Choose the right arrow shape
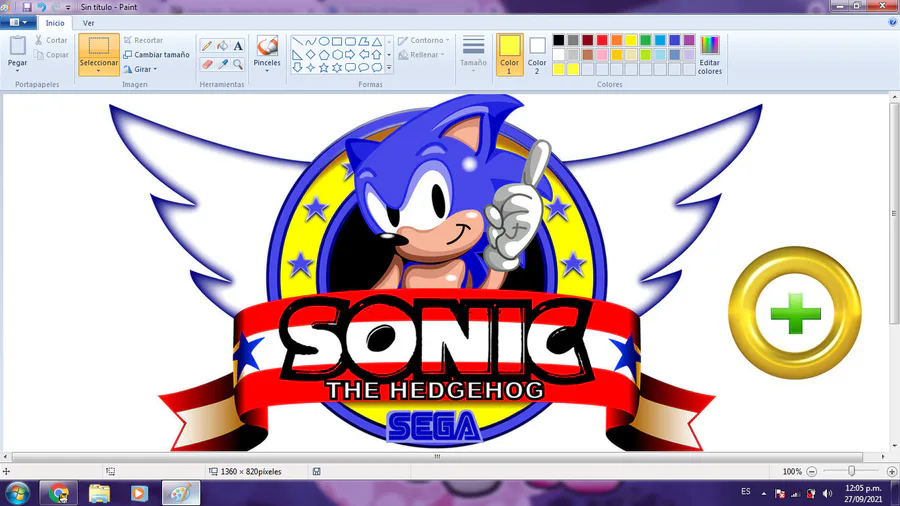 tap(350, 55)
